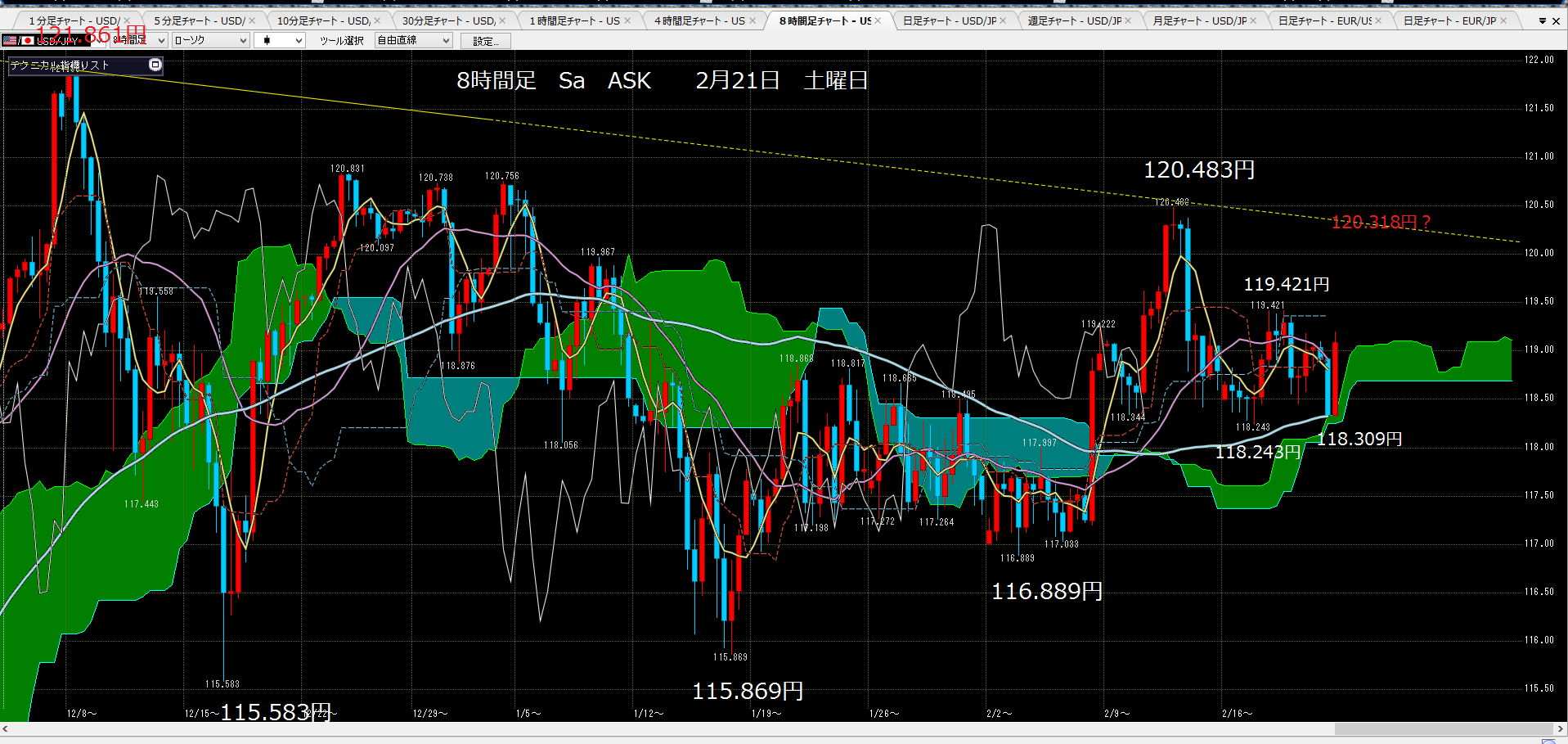
Task: Click the horizontal scrollbar left arrow
Action: [x=6, y=728]
